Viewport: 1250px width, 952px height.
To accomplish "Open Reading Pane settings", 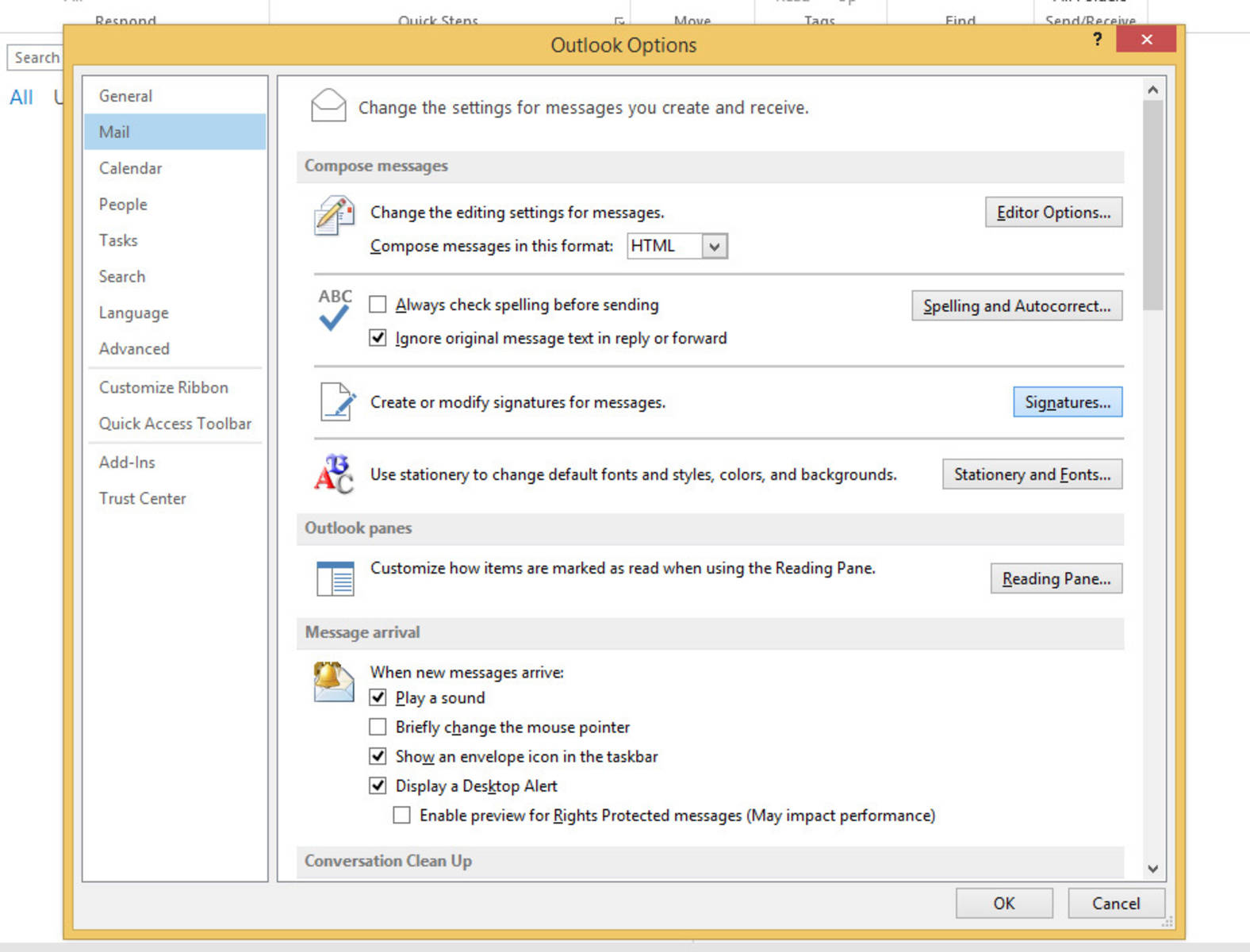I will click(x=1056, y=578).
